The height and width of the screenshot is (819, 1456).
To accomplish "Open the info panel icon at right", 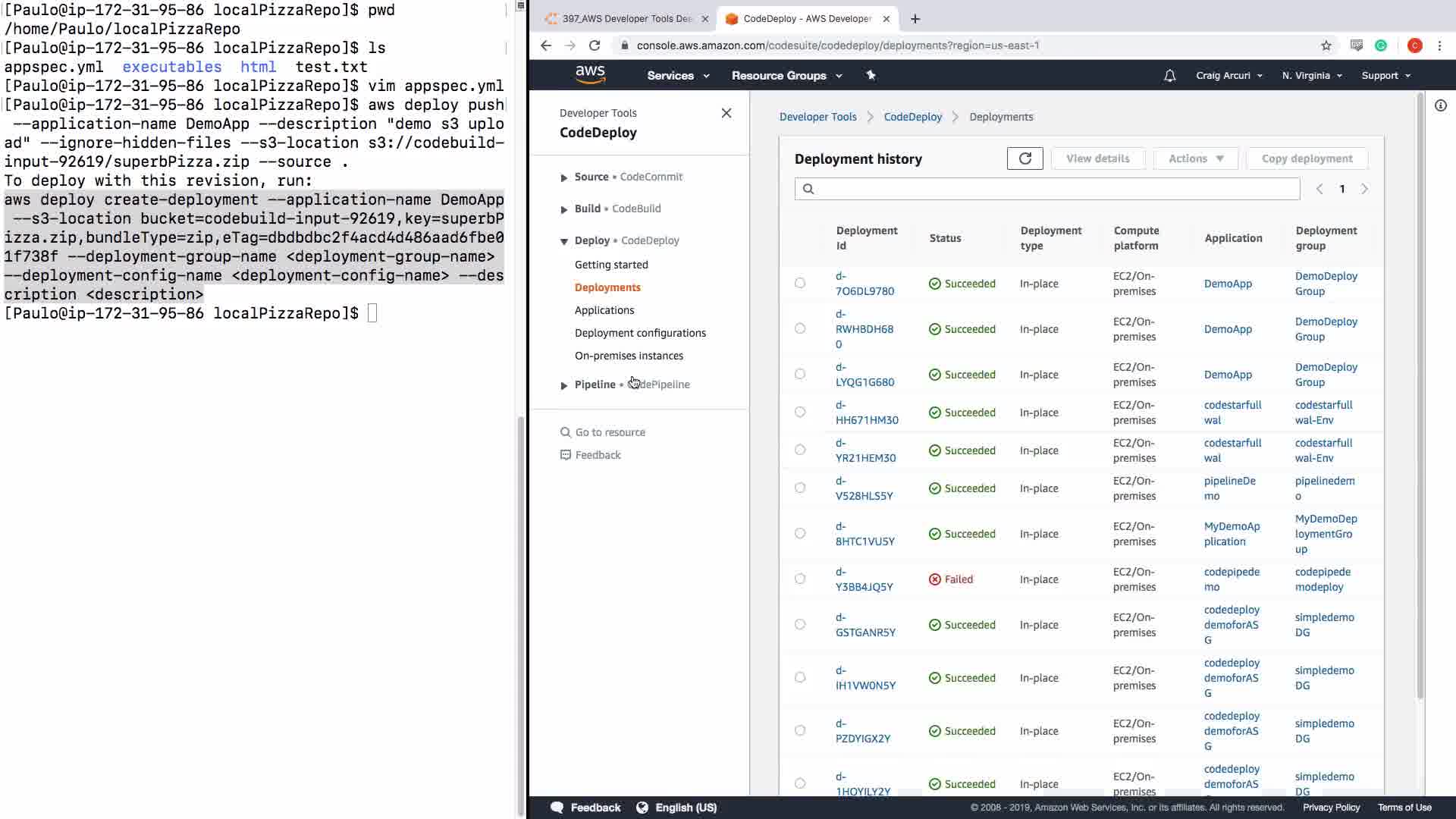I will (x=1440, y=105).
